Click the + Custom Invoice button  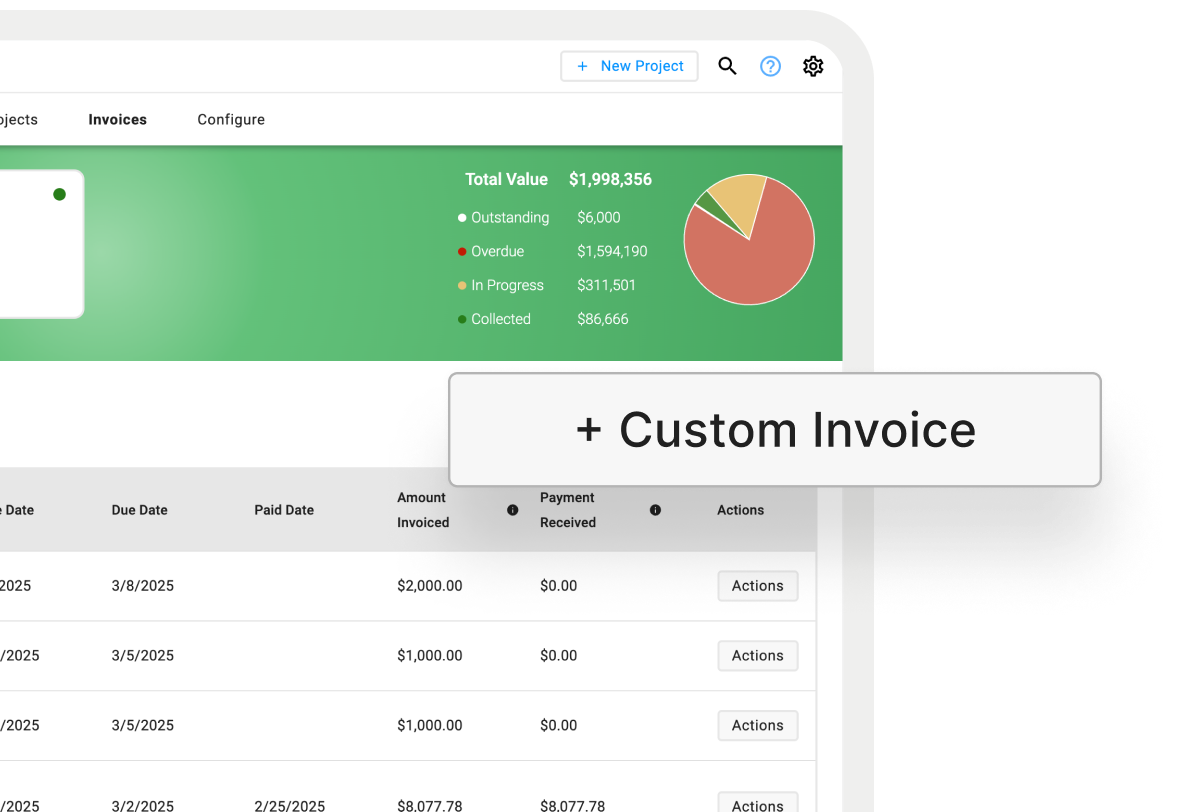[x=775, y=430]
